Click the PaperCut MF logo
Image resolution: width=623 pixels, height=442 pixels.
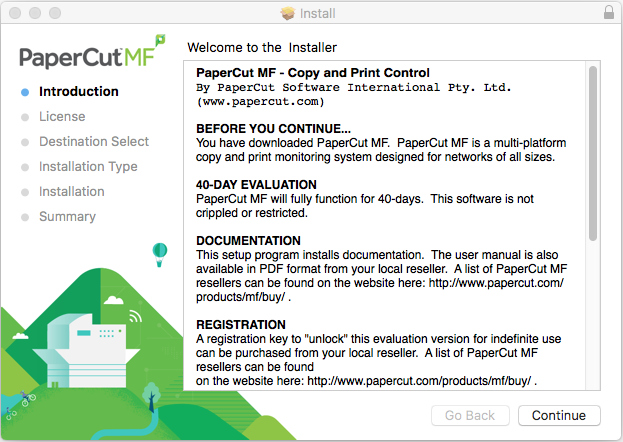(x=92, y=52)
